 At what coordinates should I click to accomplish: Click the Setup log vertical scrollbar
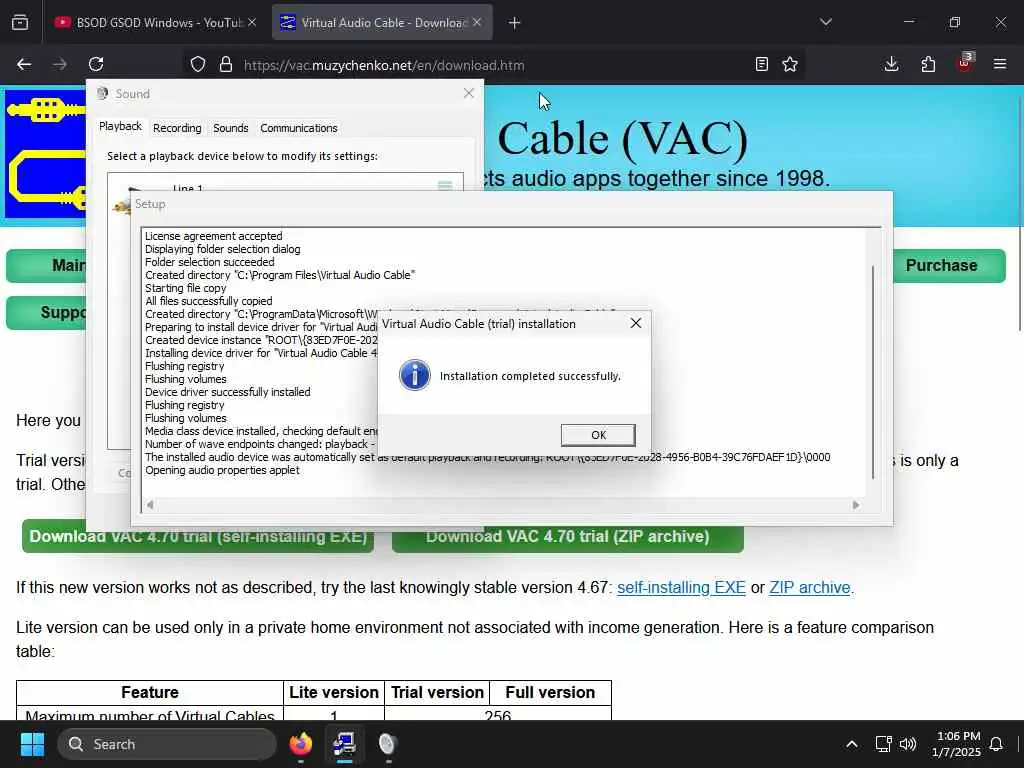click(x=873, y=372)
